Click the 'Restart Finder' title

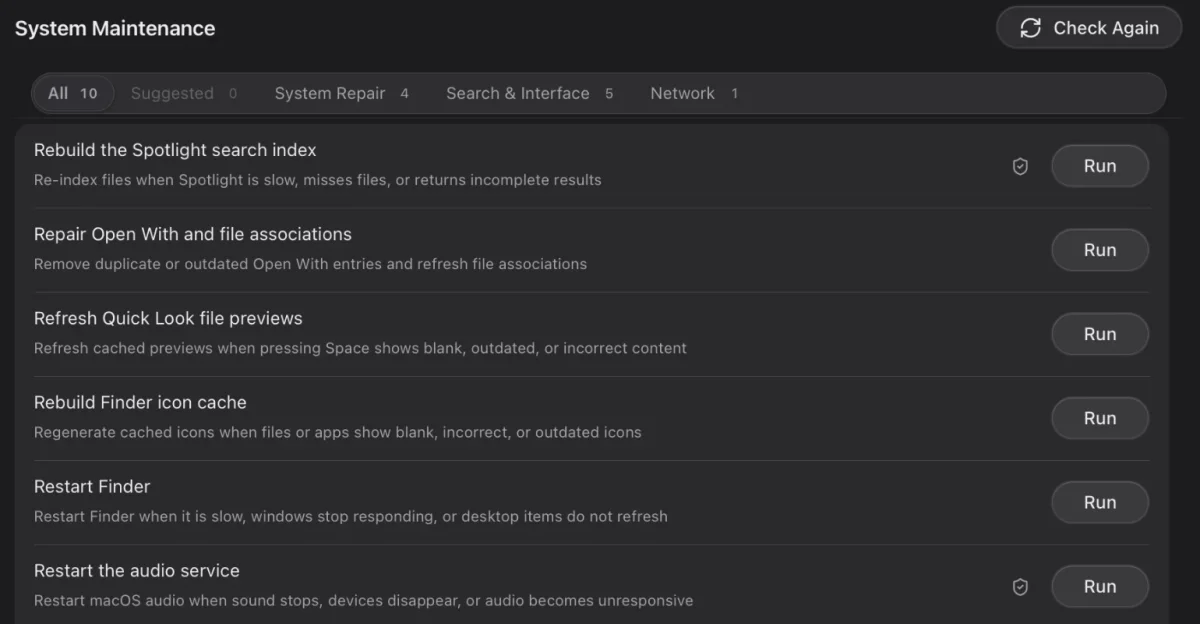(92, 486)
